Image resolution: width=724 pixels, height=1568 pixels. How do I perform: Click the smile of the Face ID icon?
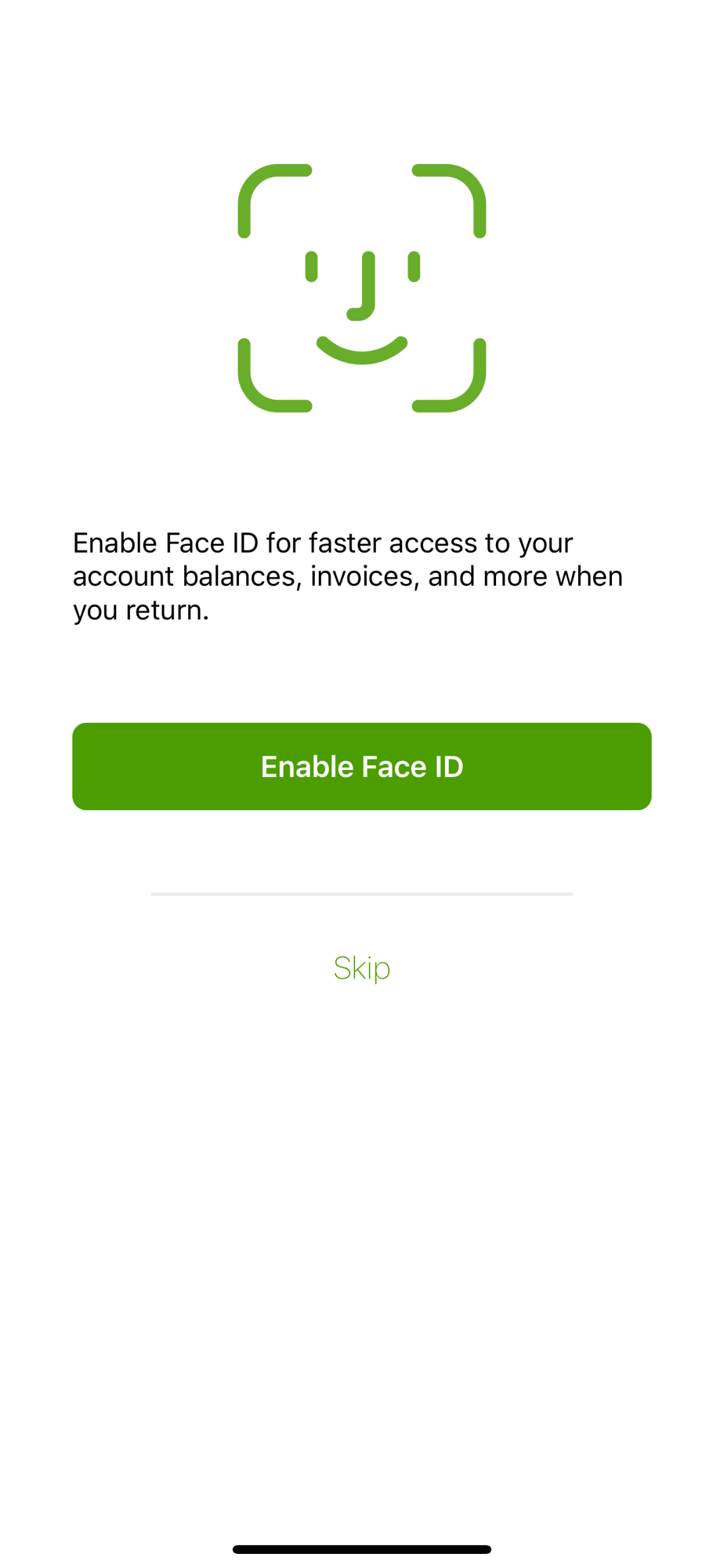[362, 350]
